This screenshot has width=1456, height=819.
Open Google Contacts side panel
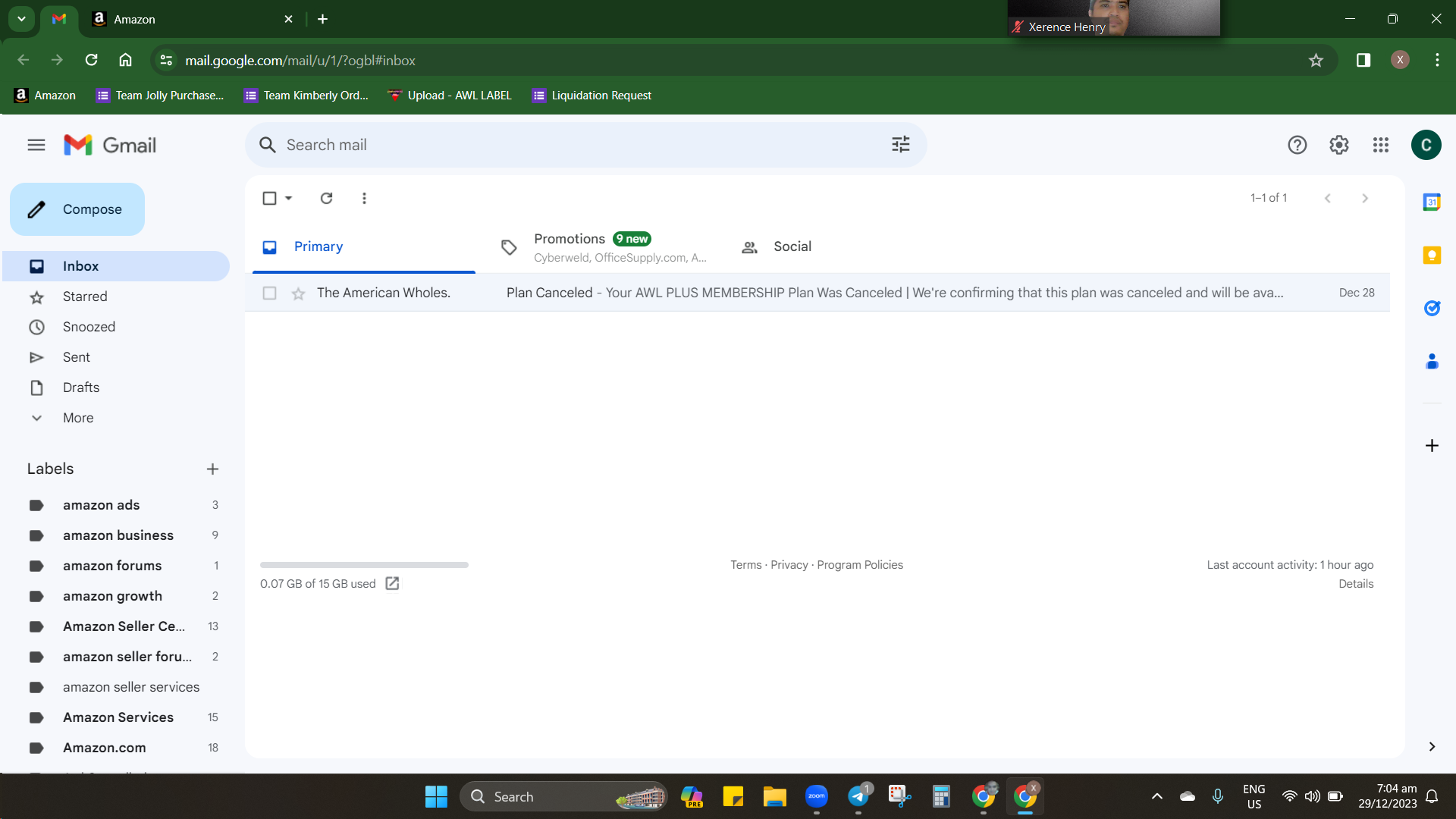click(1432, 362)
